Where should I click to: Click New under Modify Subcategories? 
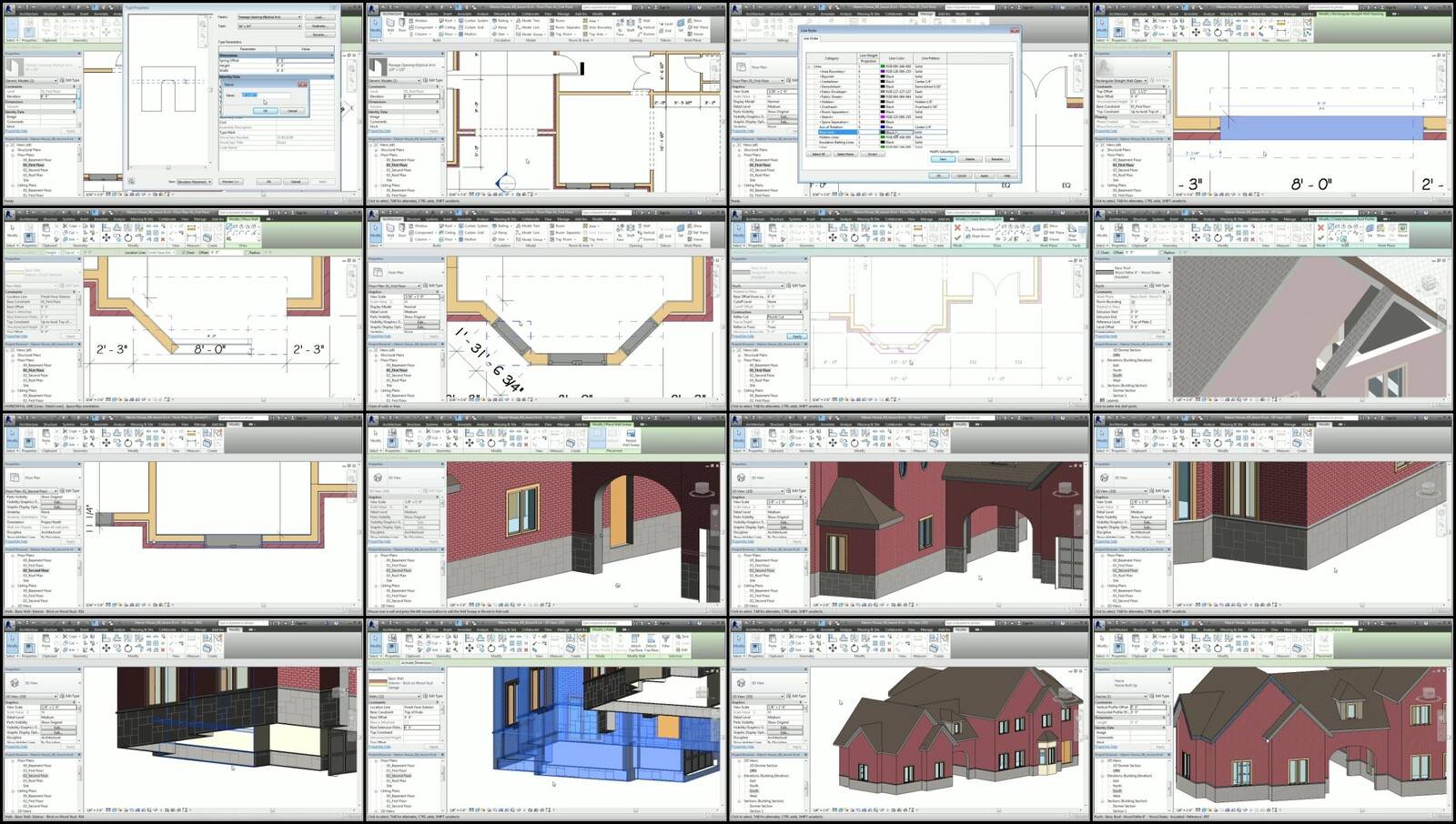pos(943,159)
